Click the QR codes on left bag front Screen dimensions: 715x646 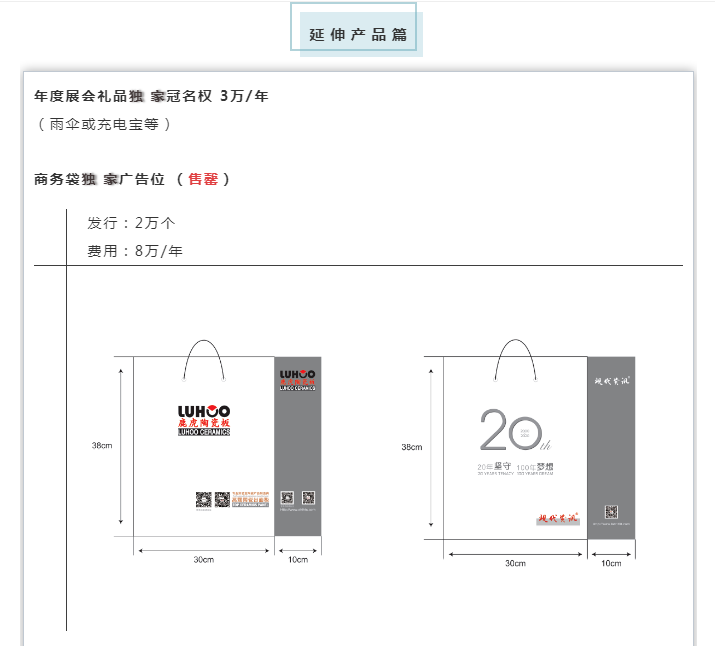211,498
